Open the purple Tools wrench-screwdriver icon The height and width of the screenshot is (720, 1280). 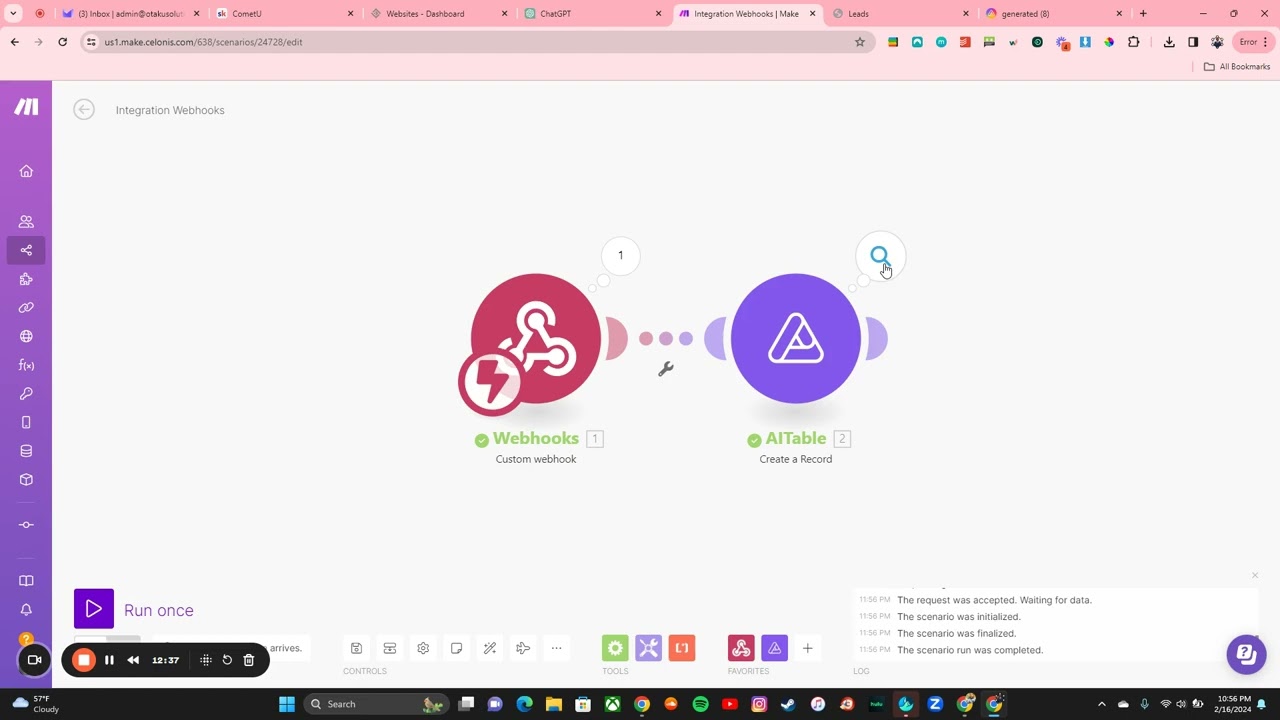point(649,648)
